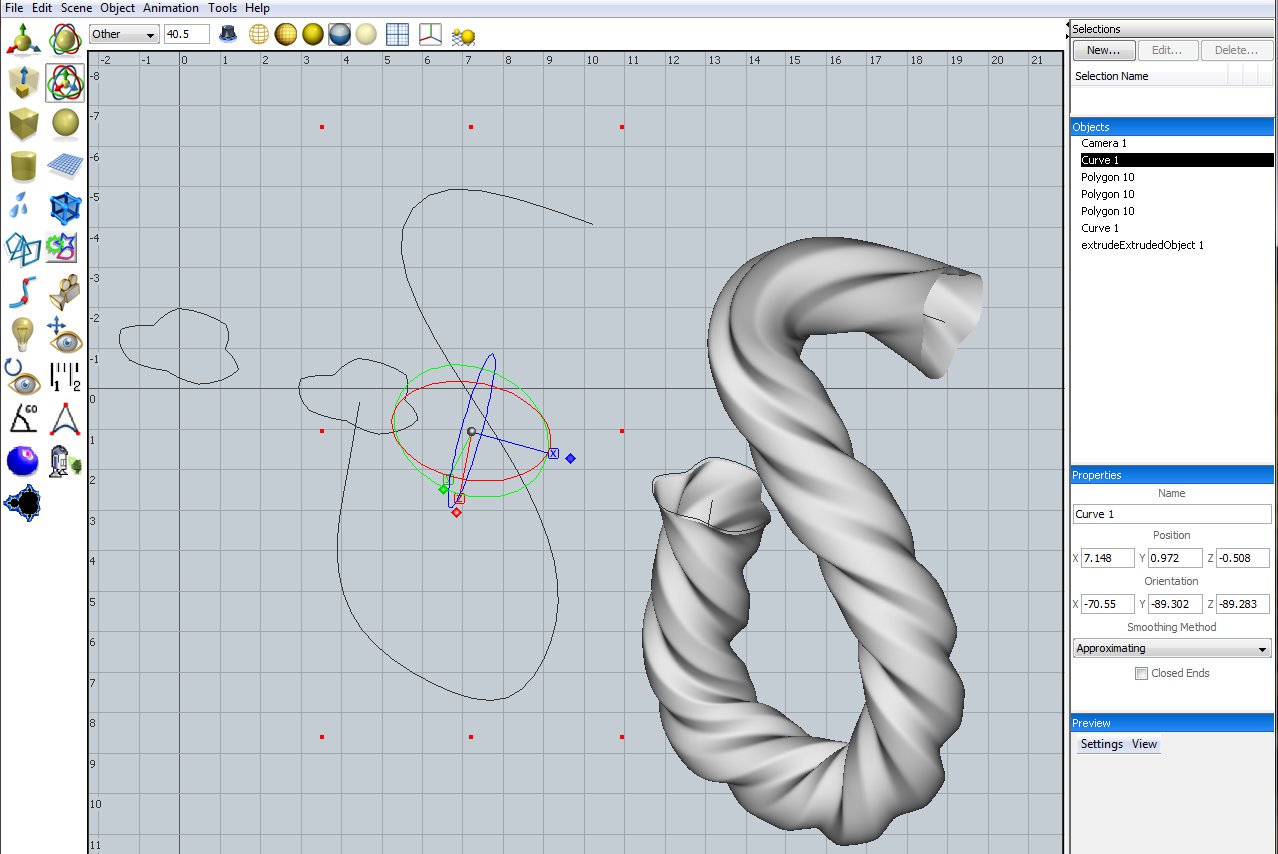Click the Delete... selection button
This screenshot has width=1278, height=854.
pos(1236,50)
